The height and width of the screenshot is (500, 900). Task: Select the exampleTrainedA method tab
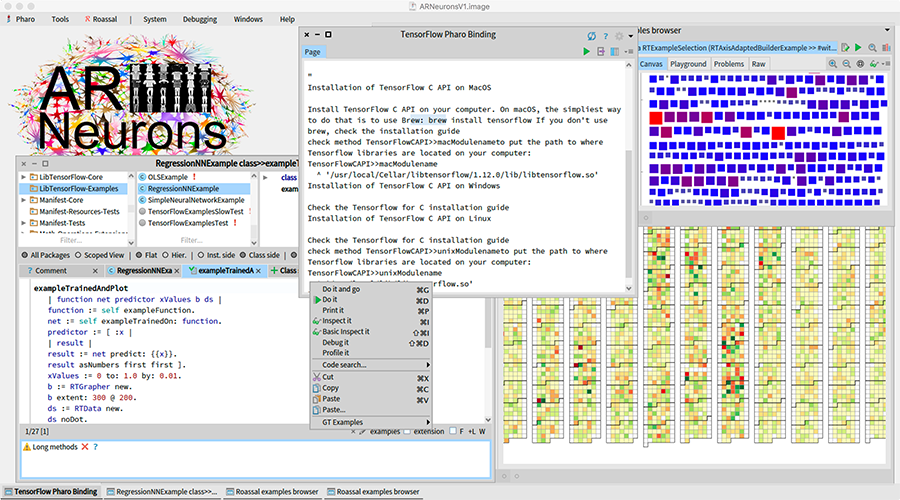(x=226, y=270)
